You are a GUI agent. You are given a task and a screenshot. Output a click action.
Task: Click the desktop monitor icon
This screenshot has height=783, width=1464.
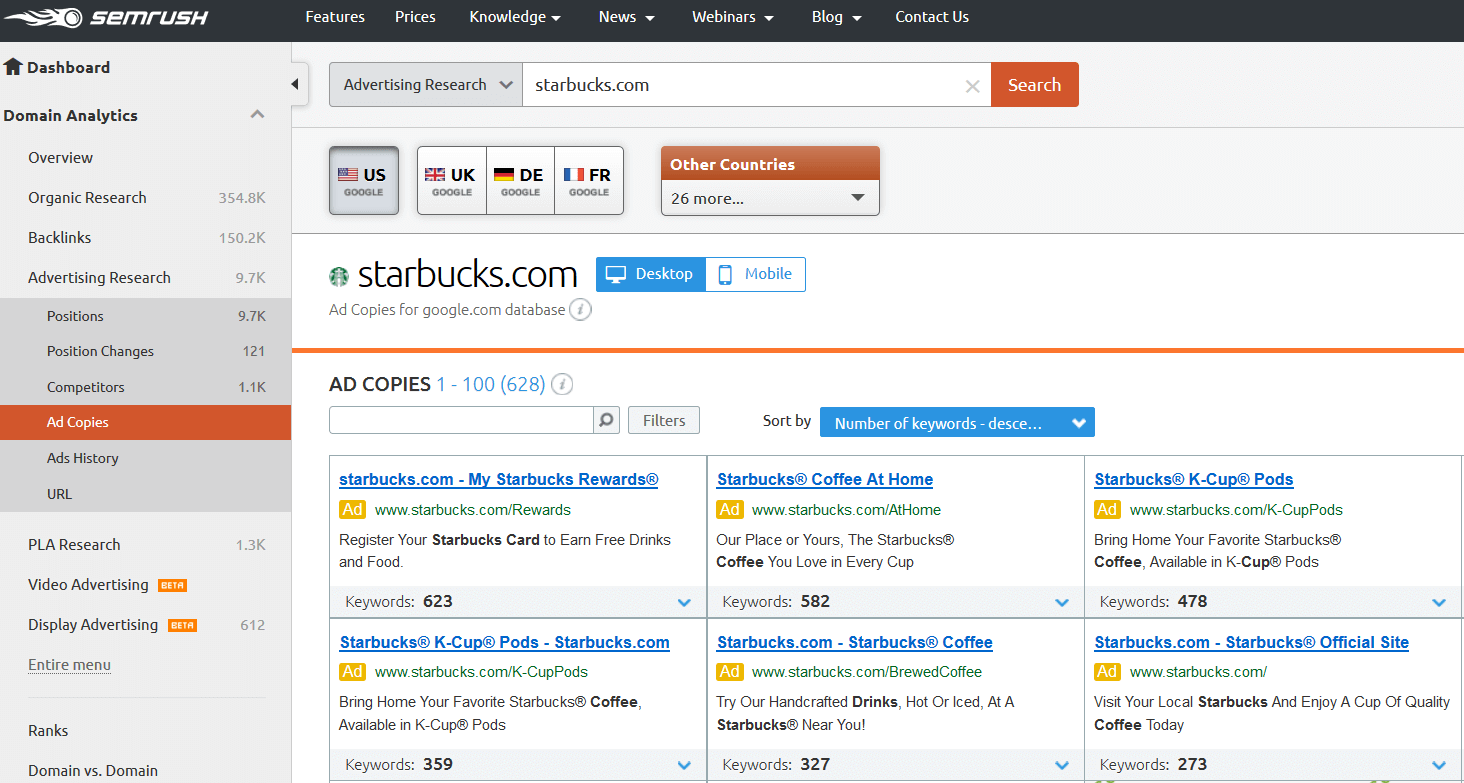tap(616, 274)
